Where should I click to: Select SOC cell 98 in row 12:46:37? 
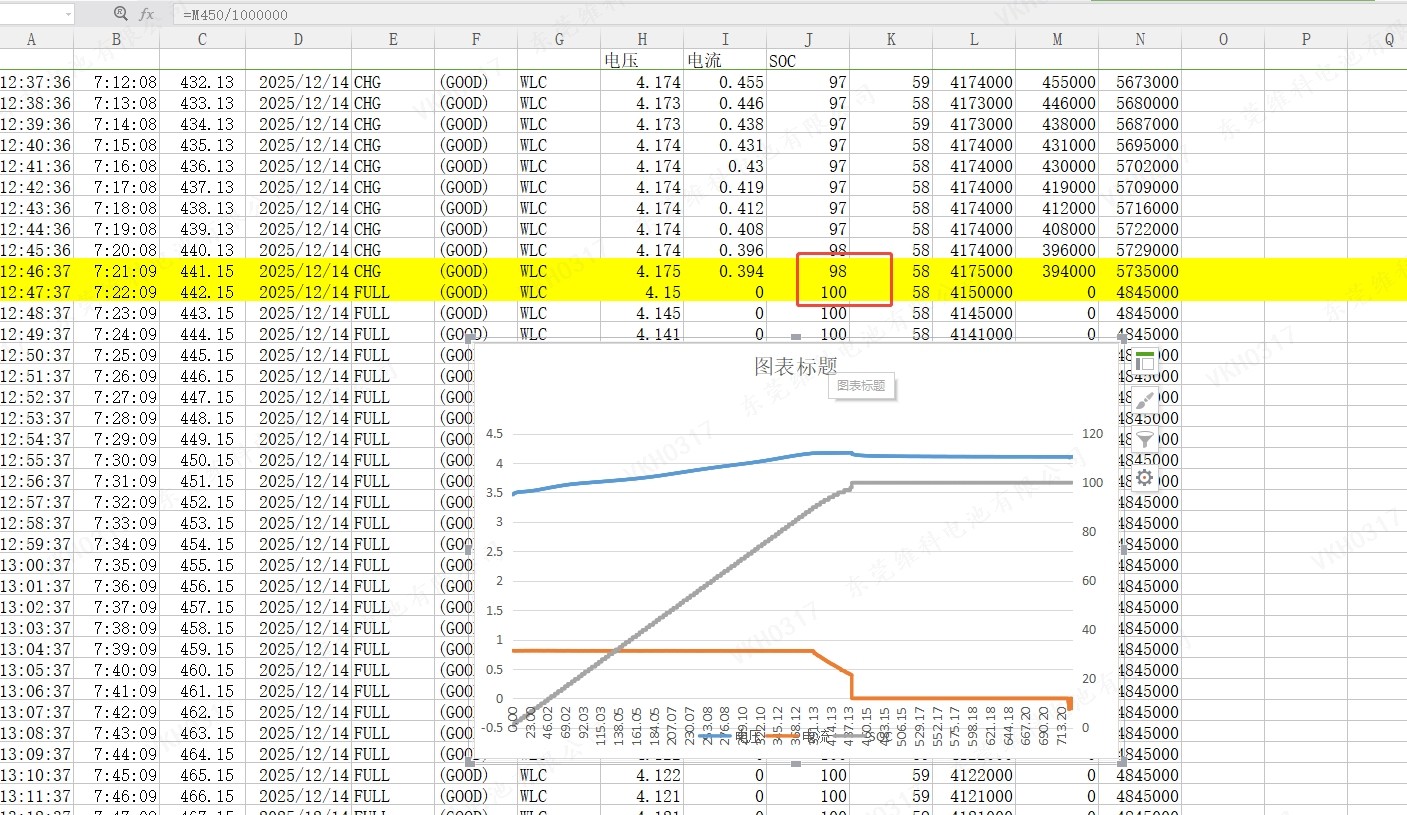[x=808, y=271]
